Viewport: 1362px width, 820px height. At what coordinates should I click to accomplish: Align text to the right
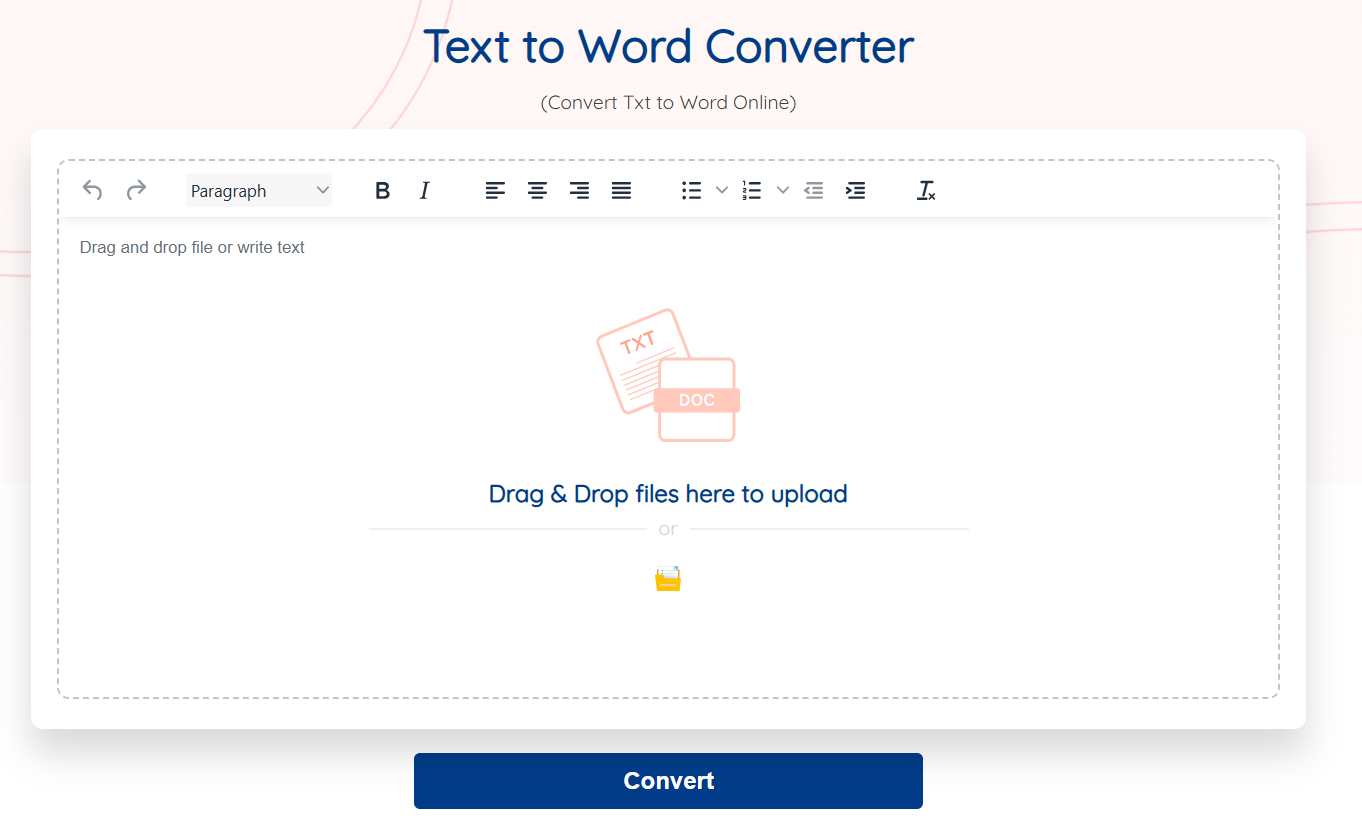tap(579, 190)
